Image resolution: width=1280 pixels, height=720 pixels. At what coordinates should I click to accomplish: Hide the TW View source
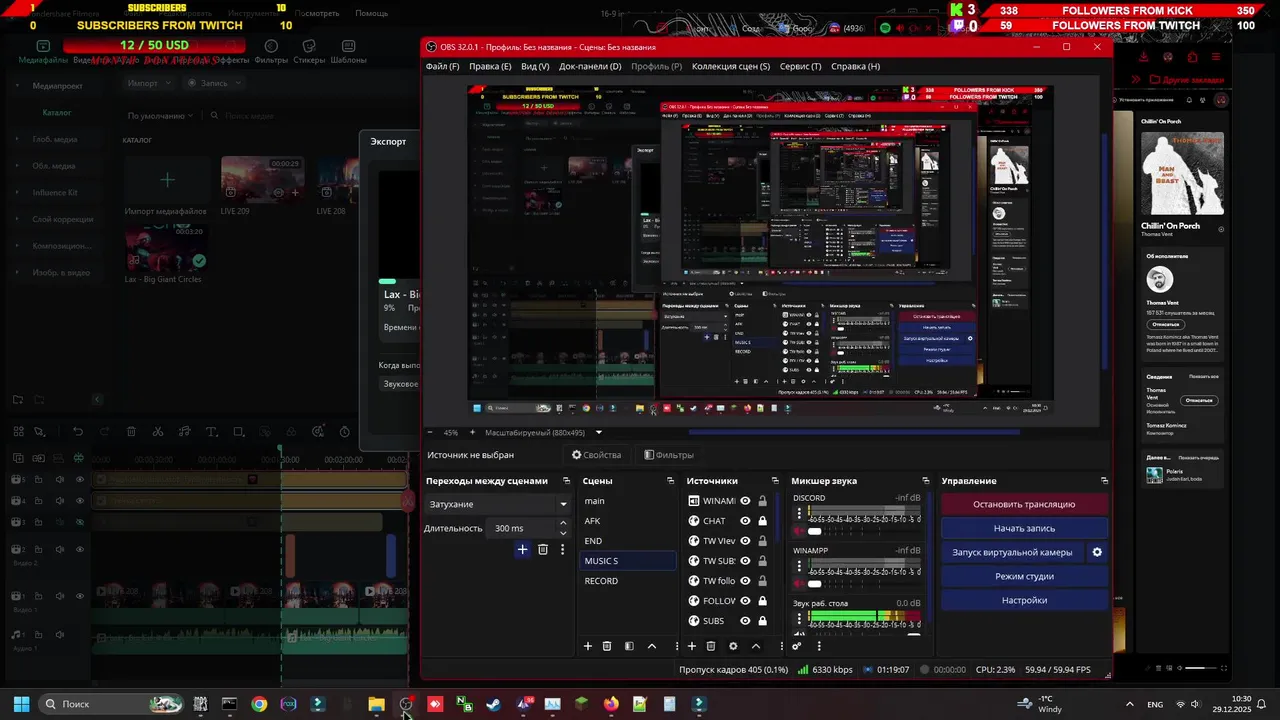click(x=745, y=541)
